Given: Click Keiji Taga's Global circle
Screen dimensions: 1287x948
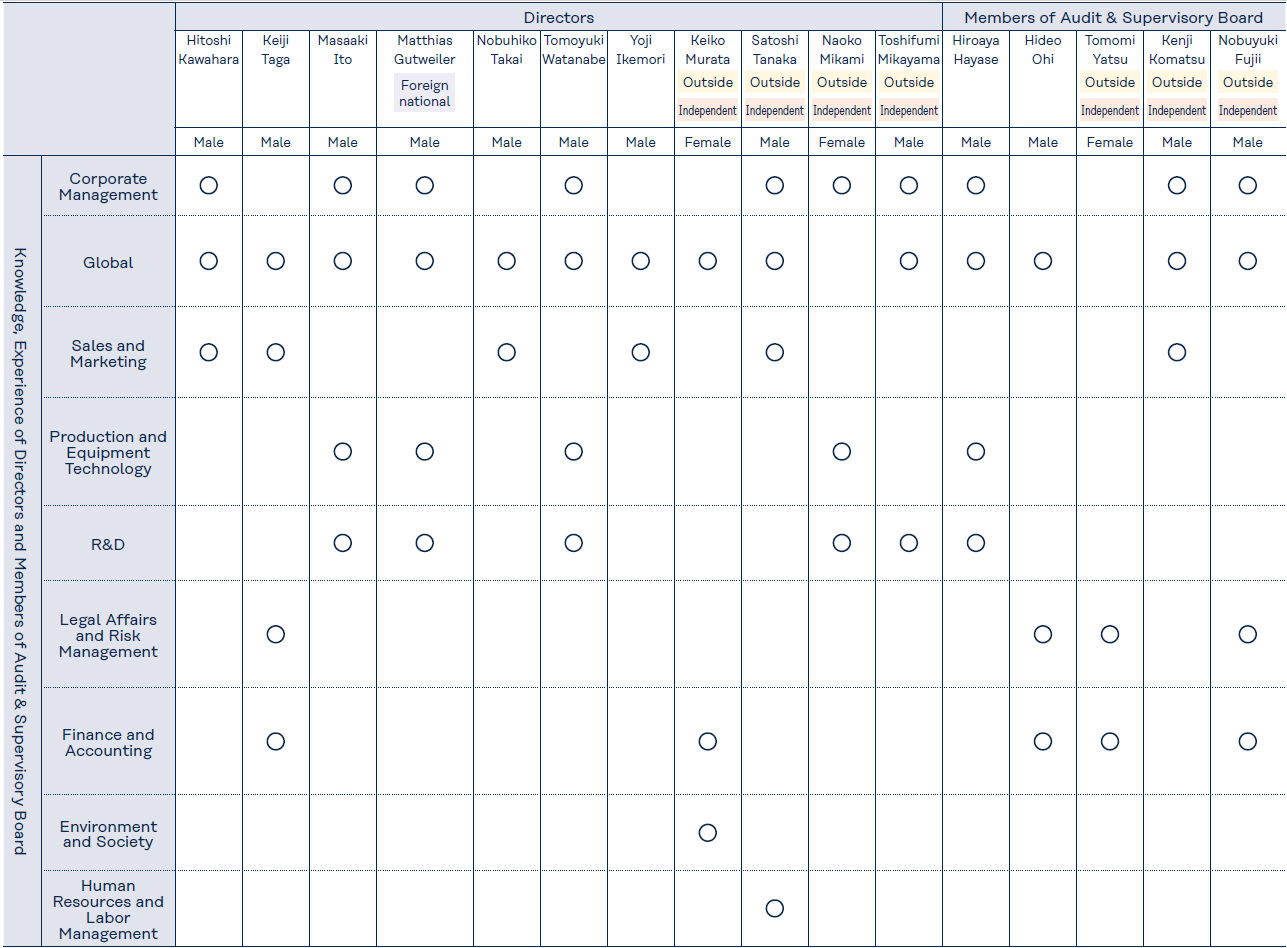Looking at the screenshot, I should [276, 261].
